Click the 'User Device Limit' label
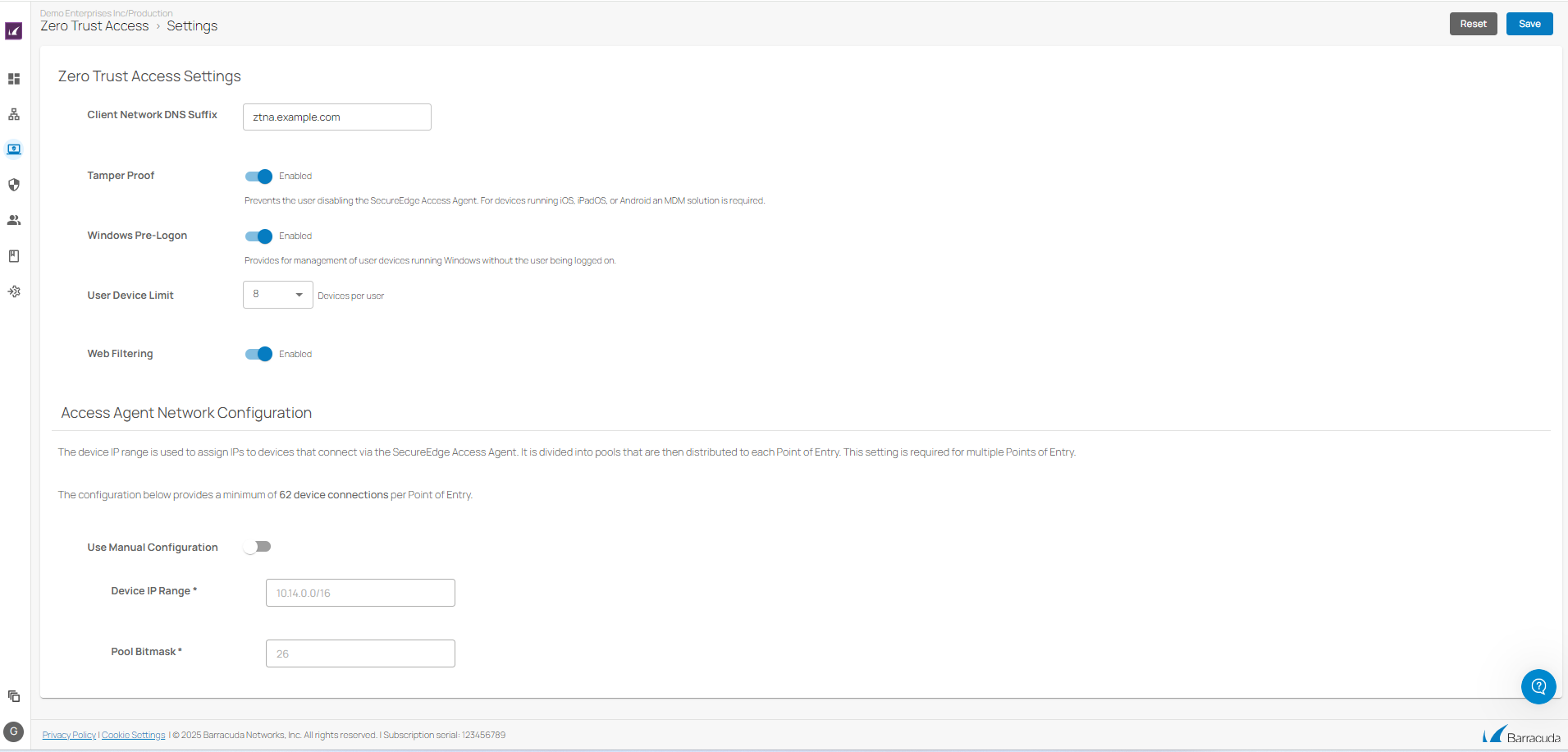The width and height of the screenshot is (1568, 752). [x=130, y=296]
